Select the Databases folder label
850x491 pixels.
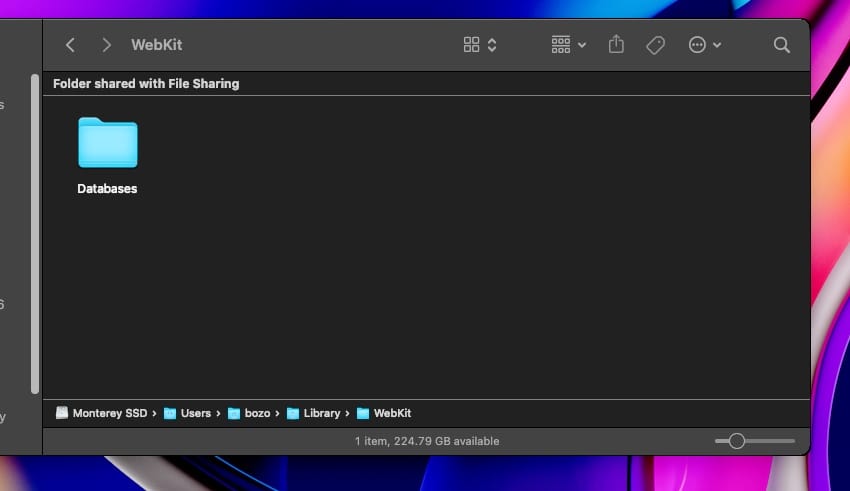tap(107, 189)
